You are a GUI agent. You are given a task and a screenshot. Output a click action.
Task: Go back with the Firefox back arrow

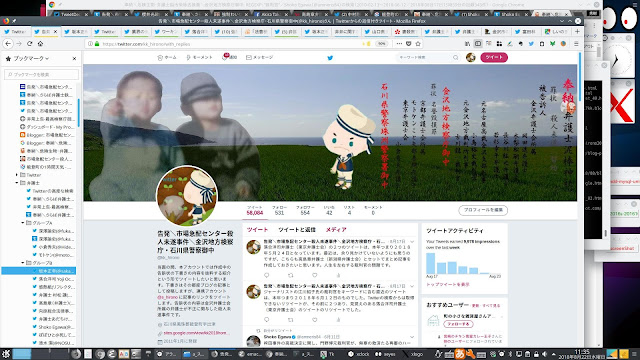(x=8, y=43)
